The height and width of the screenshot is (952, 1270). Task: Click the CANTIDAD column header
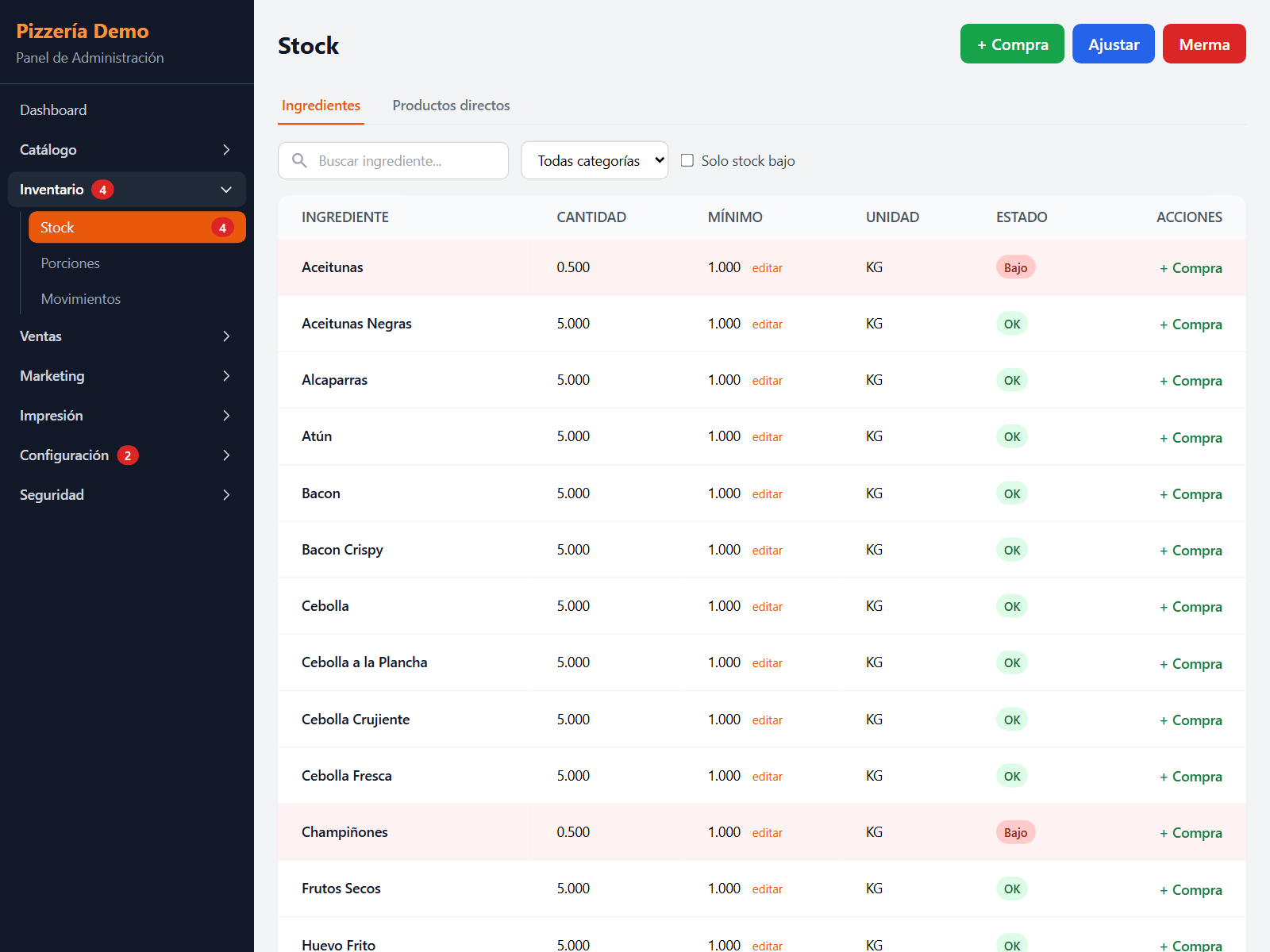coord(591,217)
